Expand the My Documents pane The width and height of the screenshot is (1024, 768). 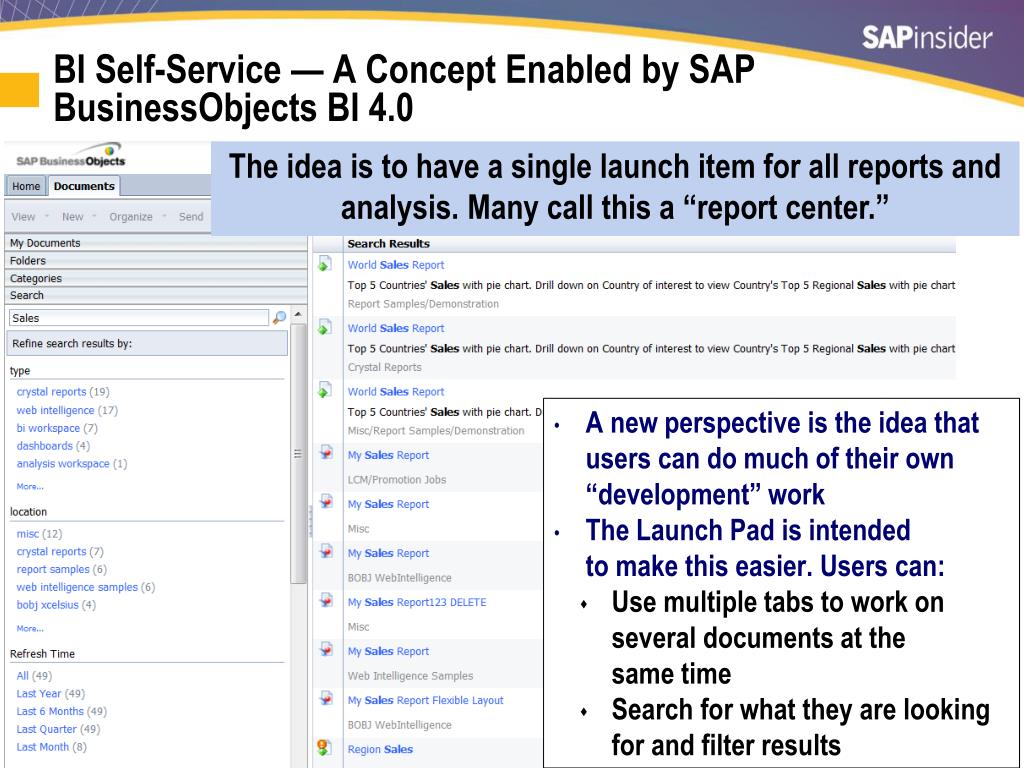pyautogui.click(x=155, y=243)
